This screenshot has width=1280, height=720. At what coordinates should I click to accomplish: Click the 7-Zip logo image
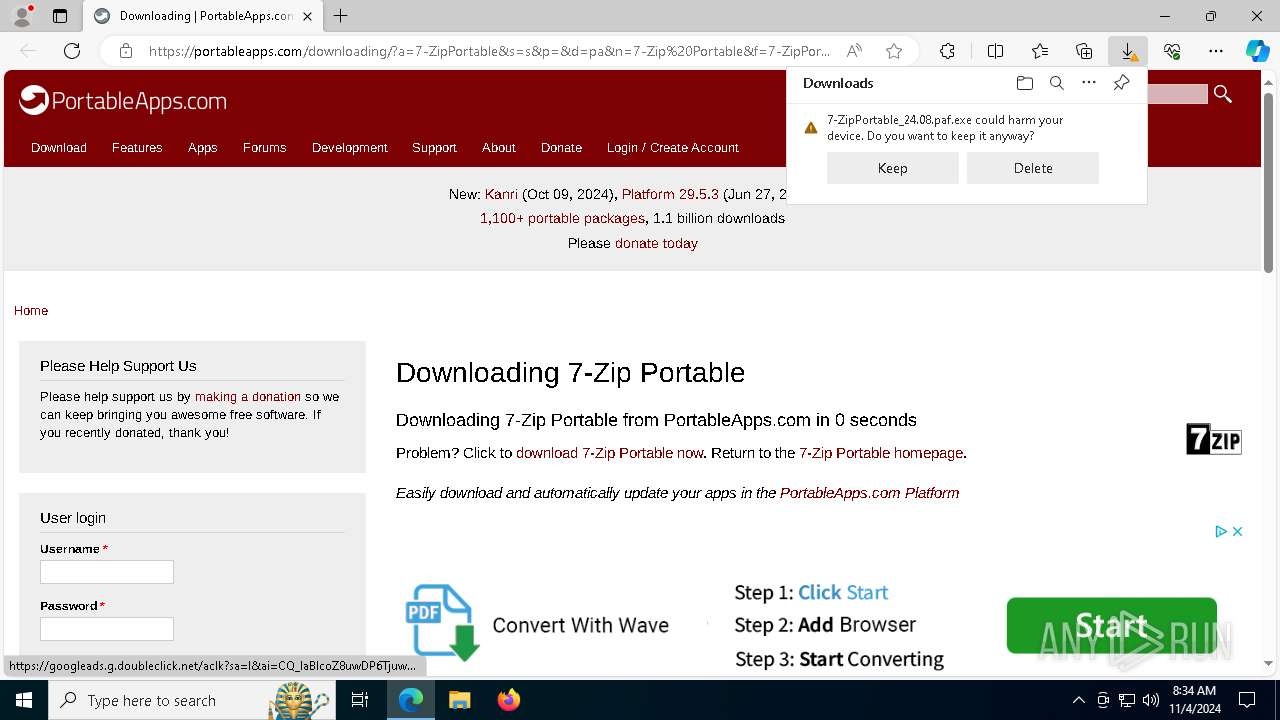(x=1213, y=439)
